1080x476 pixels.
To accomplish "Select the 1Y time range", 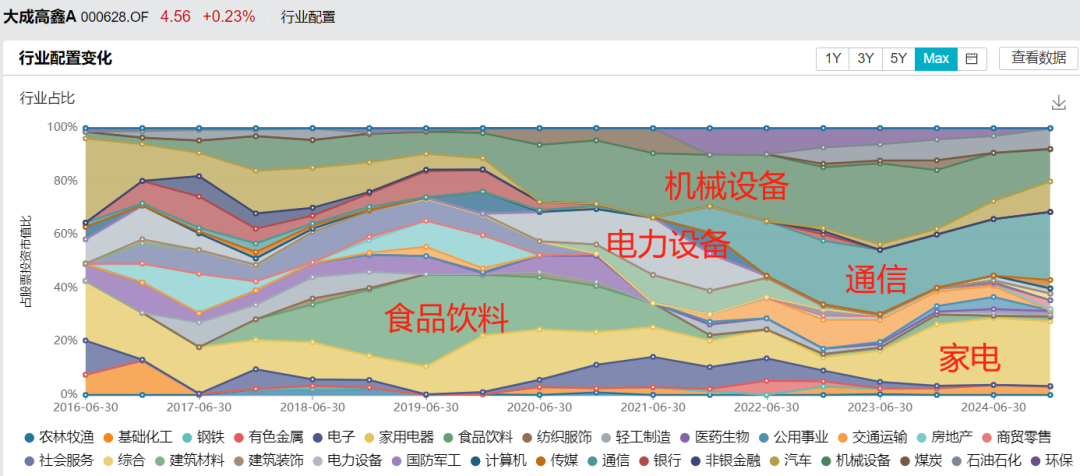I will [832, 58].
